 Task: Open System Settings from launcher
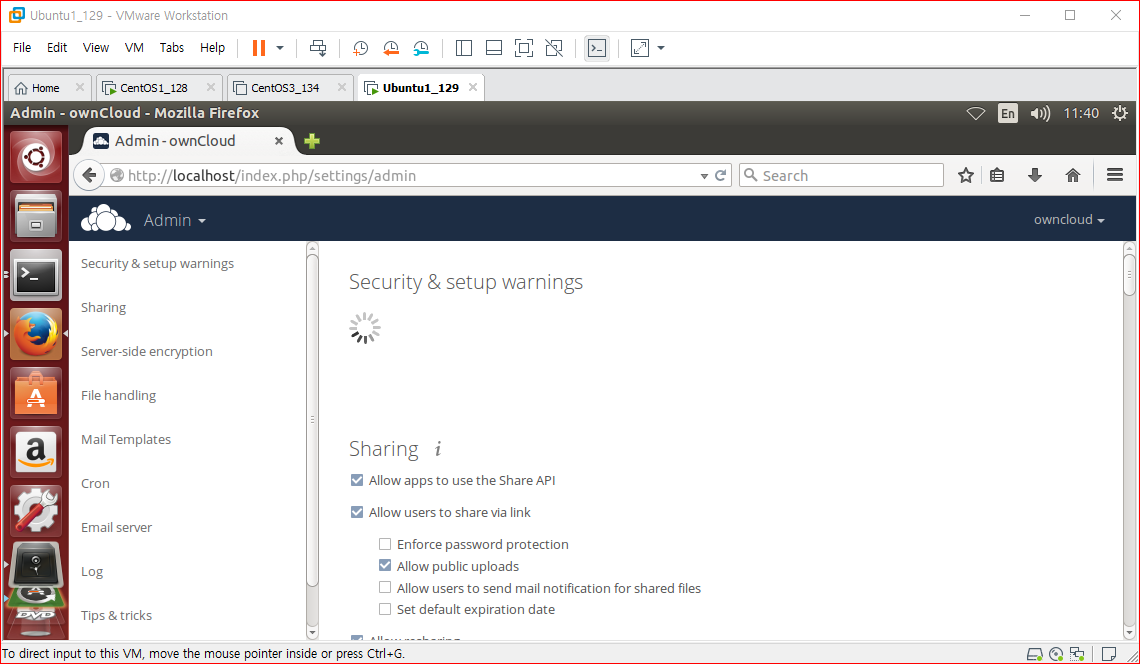click(x=36, y=511)
